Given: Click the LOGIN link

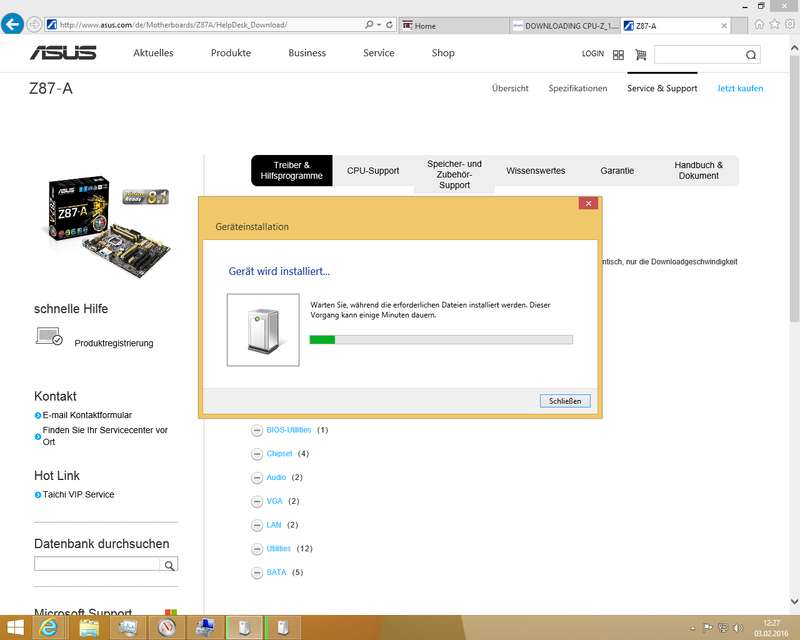Looking at the screenshot, I should (x=592, y=54).
